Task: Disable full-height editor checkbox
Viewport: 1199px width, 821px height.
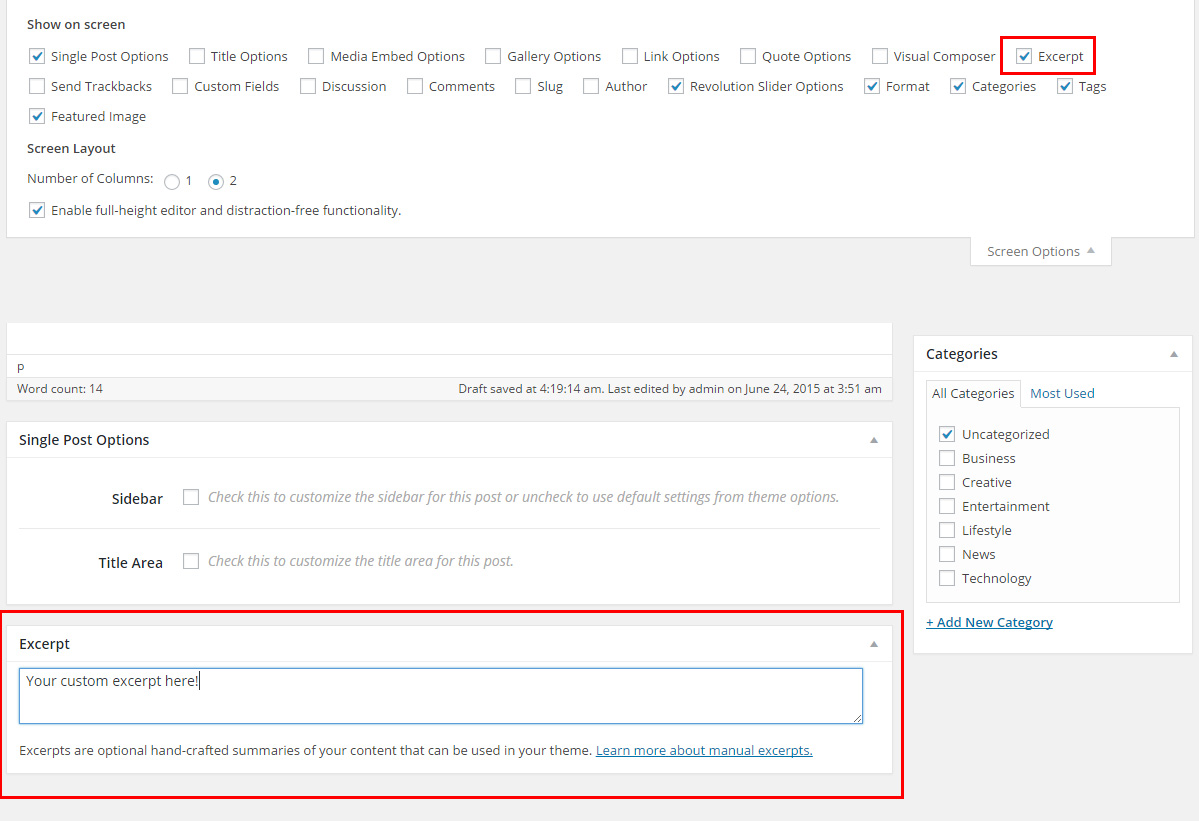Action: pos(37,211)
